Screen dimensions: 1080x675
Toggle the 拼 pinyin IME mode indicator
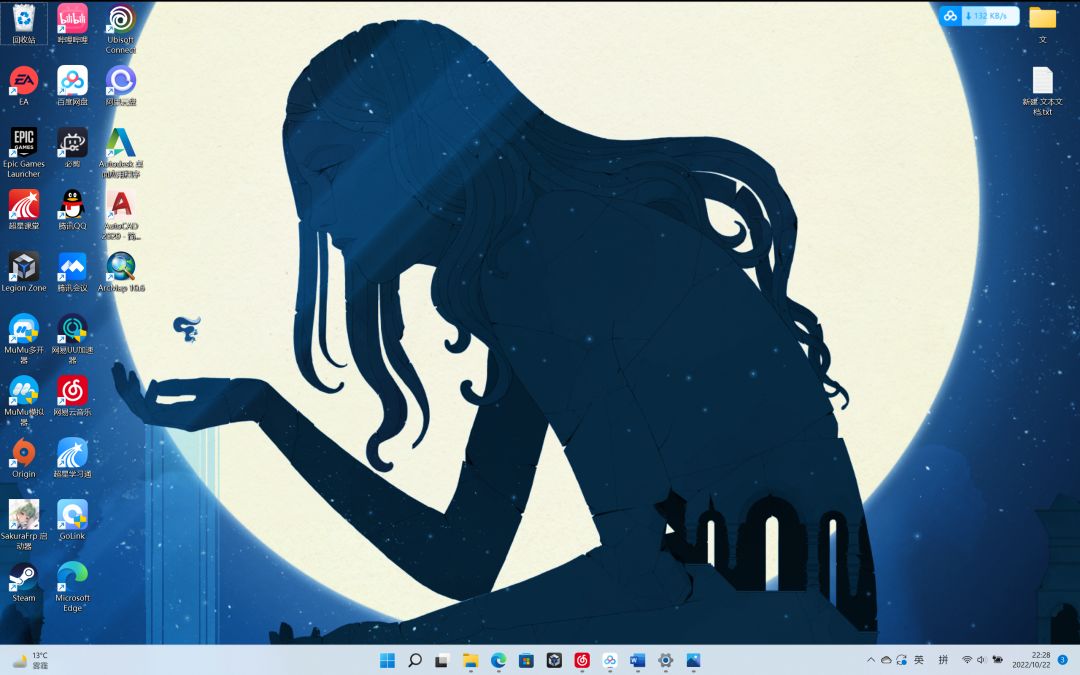944,660
